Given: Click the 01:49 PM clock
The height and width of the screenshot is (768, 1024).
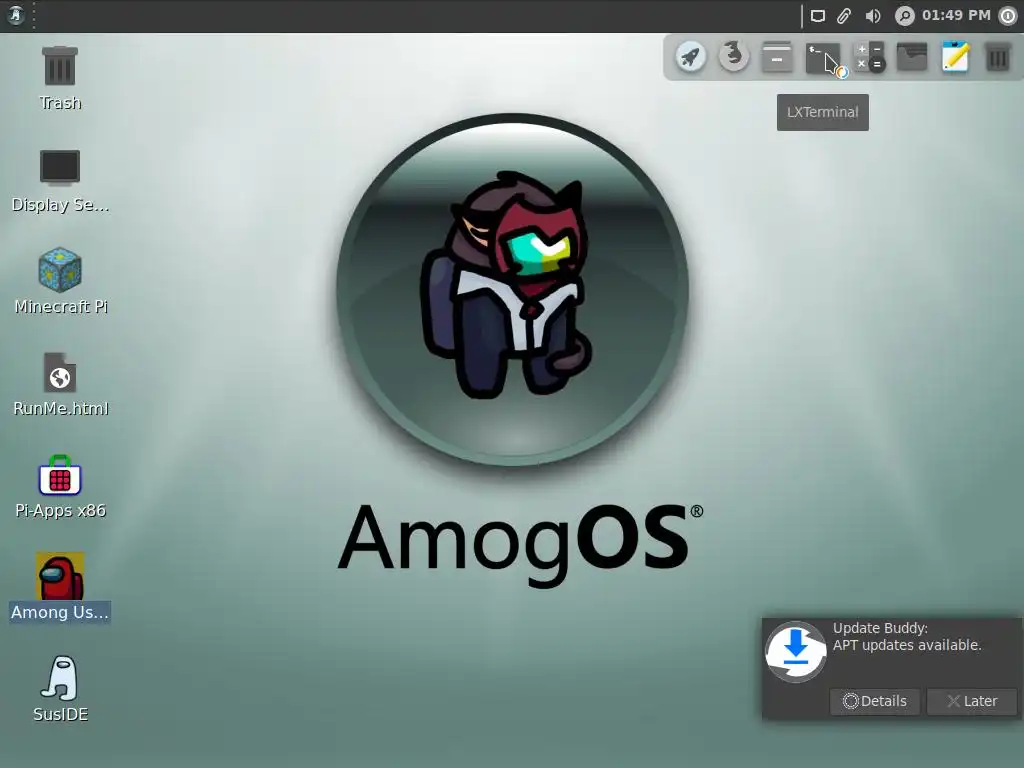Looking at the screenshot, I should pyautogui.click(x=956, y=15).
